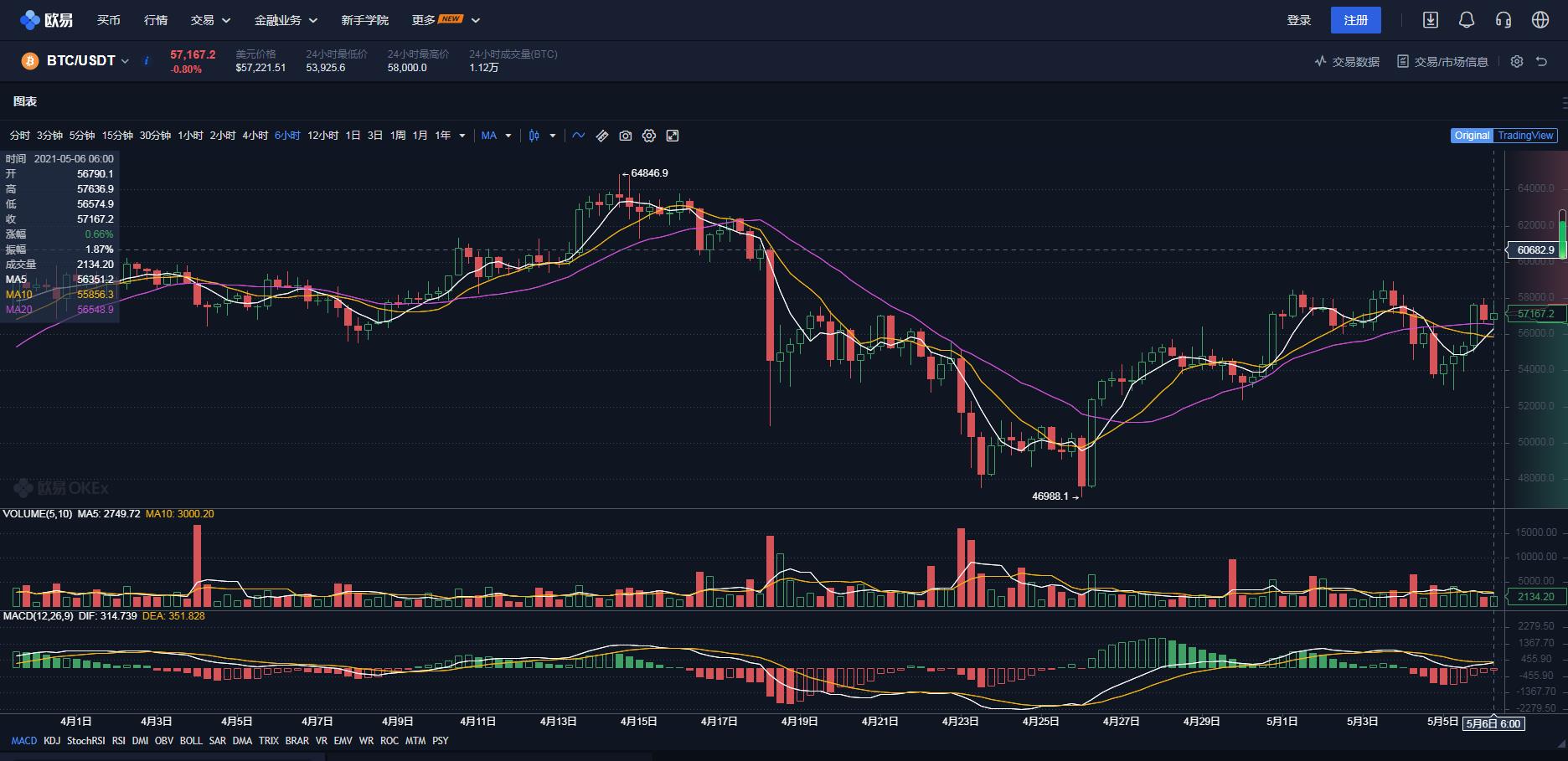Expand chart to fullscreen
Image resolution: width=1568 pixels, height=761 pixels.
click(672, 136)
